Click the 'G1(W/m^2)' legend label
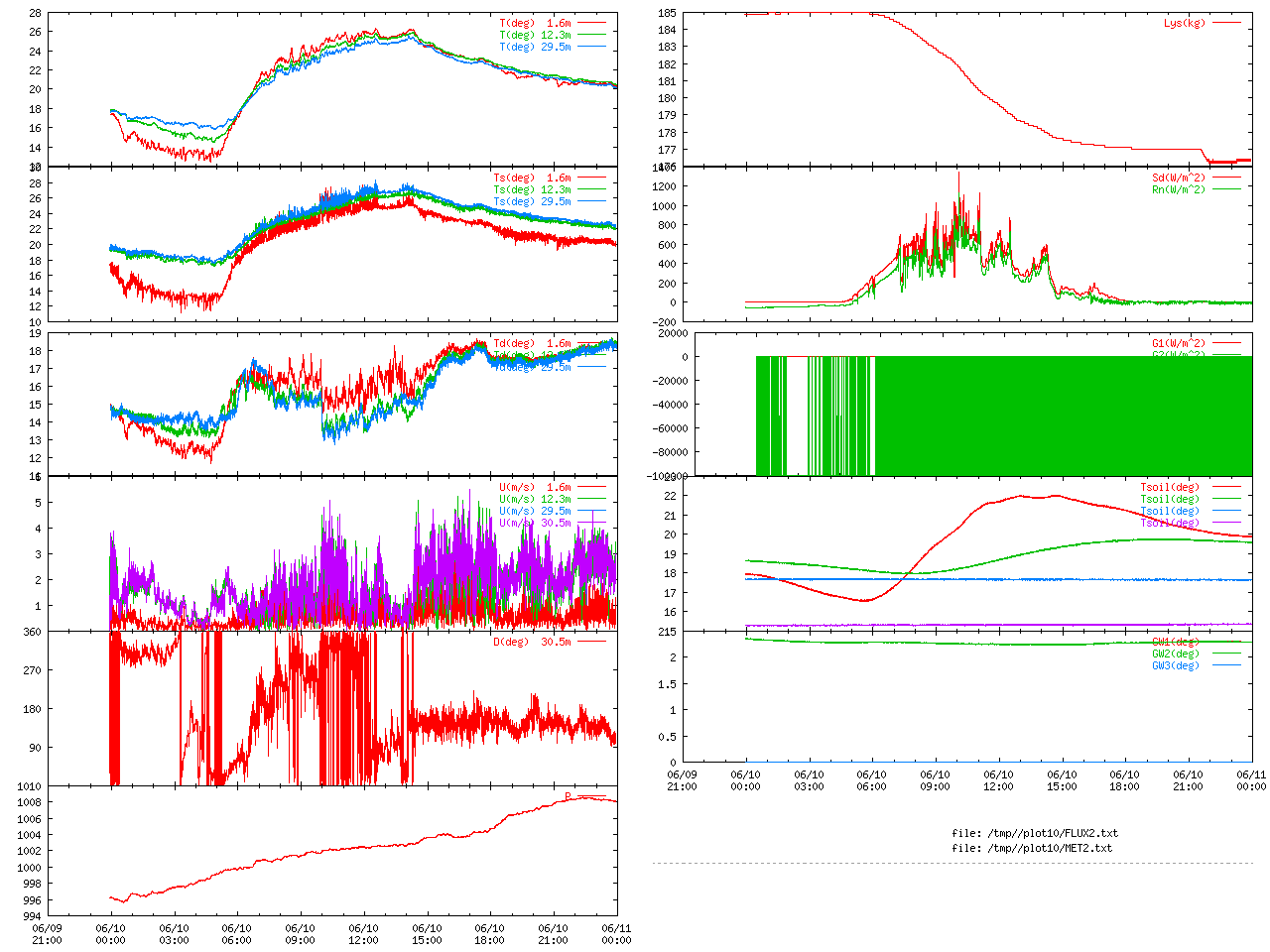Viewport: 1270px width, 952px height. 1179,344
